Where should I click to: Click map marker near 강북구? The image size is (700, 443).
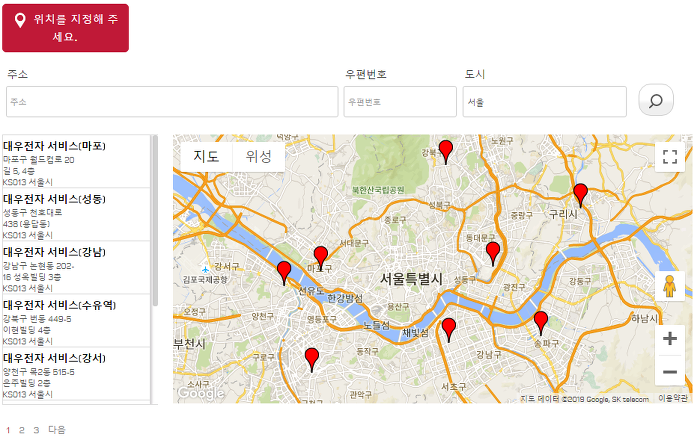pyautogui.click(x=446, y=152)
